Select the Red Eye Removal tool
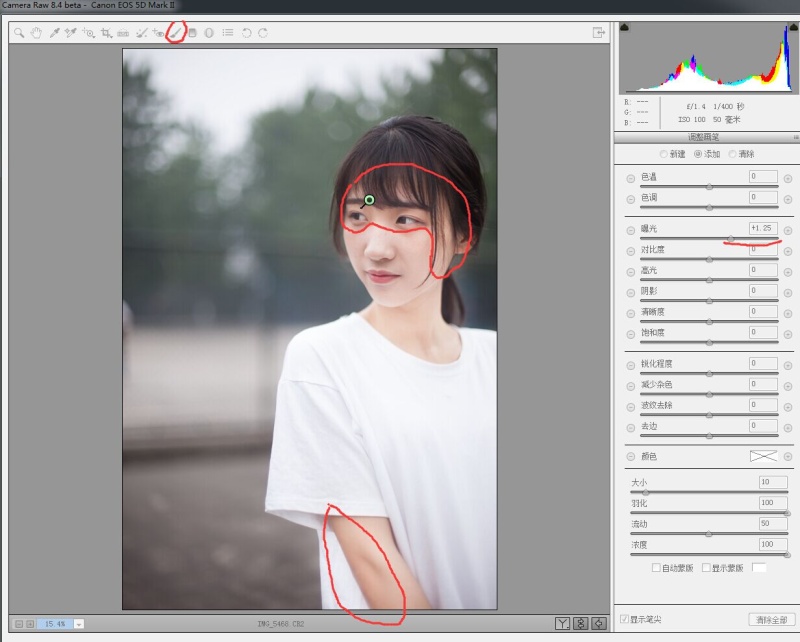The image size is (800, 642). pyautogui.click(x=158, y=33)
